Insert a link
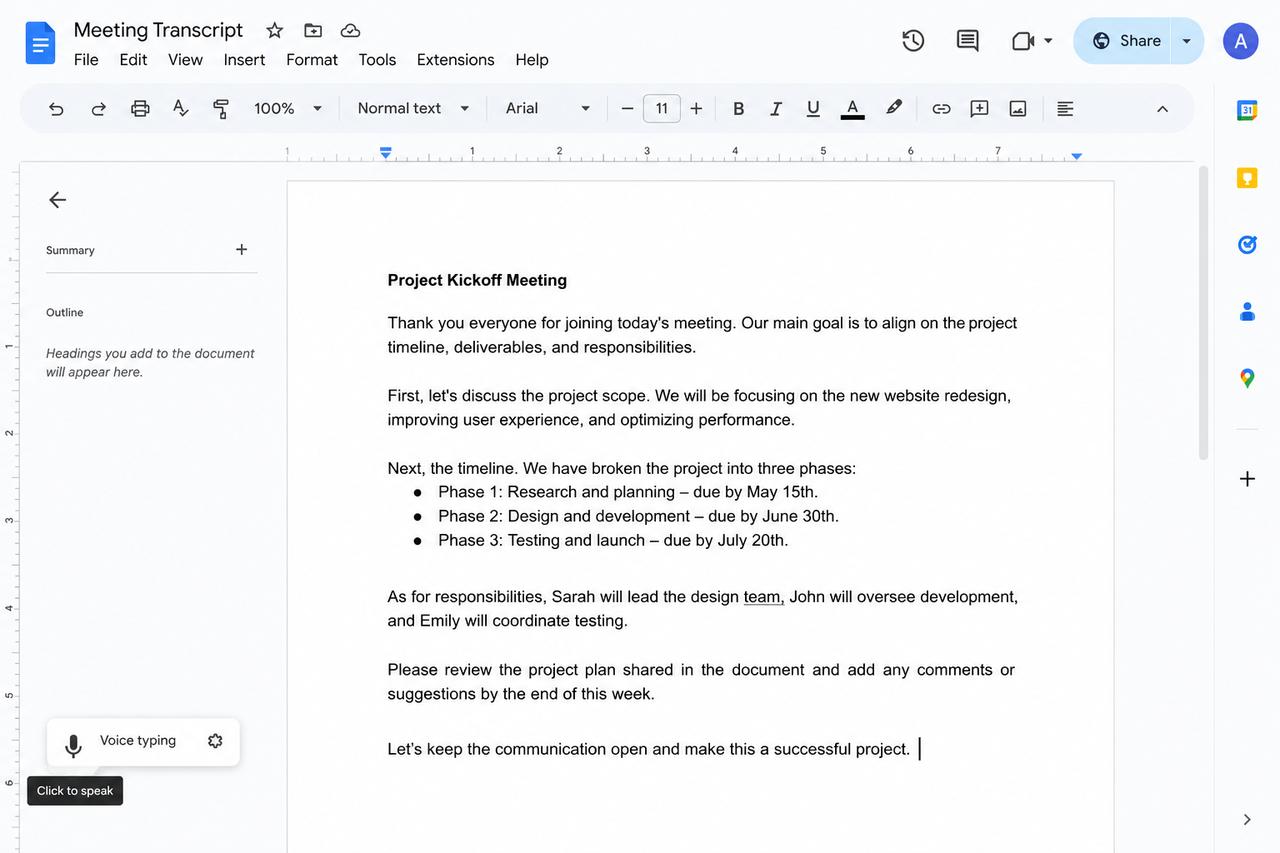The image size is (1280, 853). pyautogui.click(x=941, y=109)
